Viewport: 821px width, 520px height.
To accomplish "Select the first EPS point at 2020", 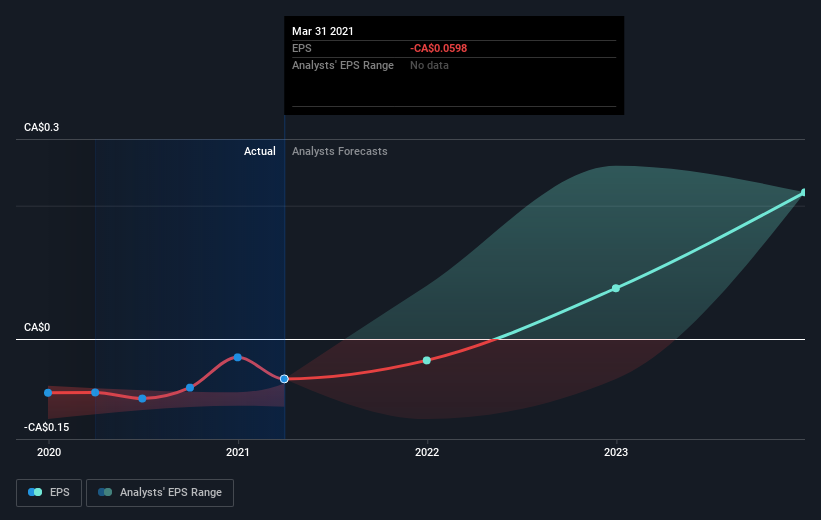I will click(x=48, y=393).
